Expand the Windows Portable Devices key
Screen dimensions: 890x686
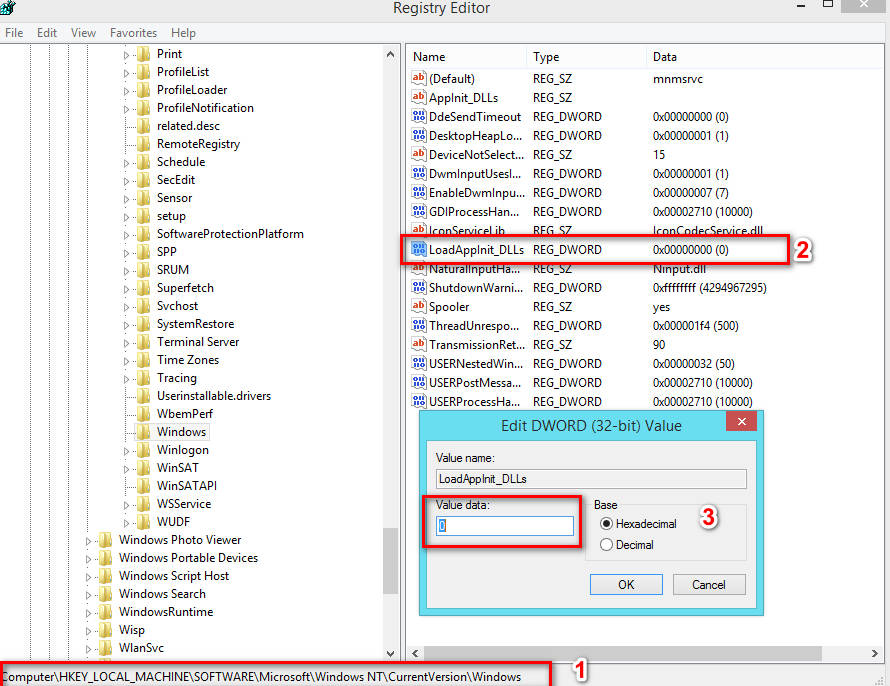[x=88, y=557]
